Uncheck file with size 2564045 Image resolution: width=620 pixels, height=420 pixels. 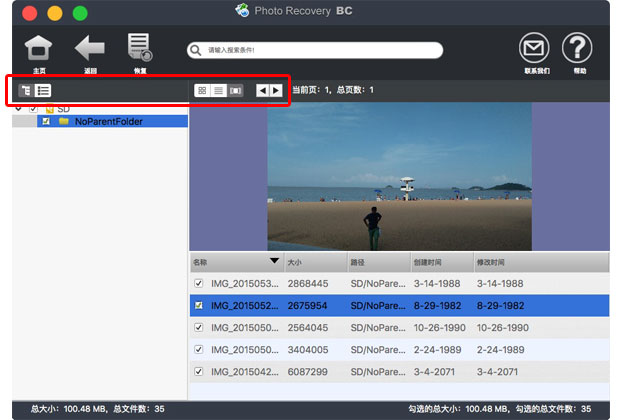tap(199, 327)
